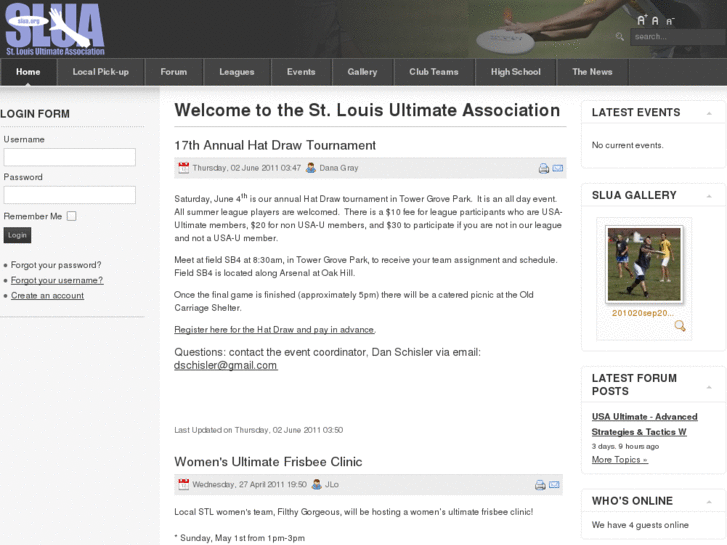
Task: Open the 17th Annual Hat Draw Tournament title
Action: [275, 145]
